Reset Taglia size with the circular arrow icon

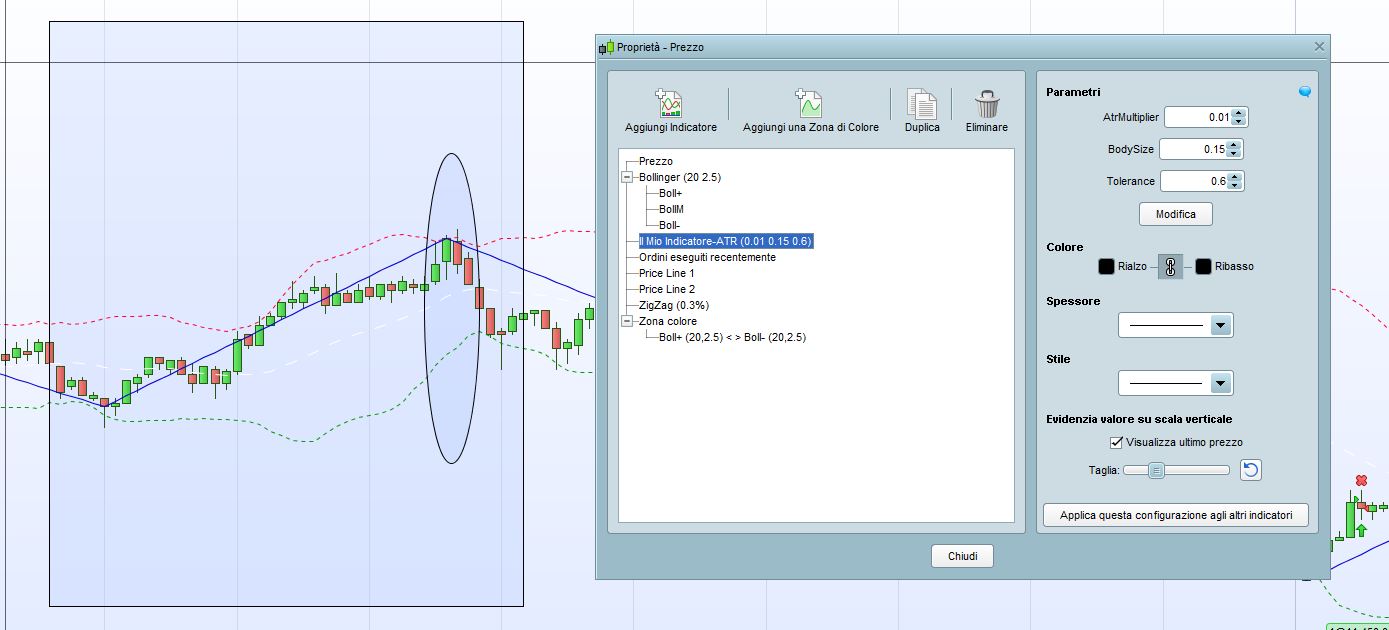(x=1251, y=470)
